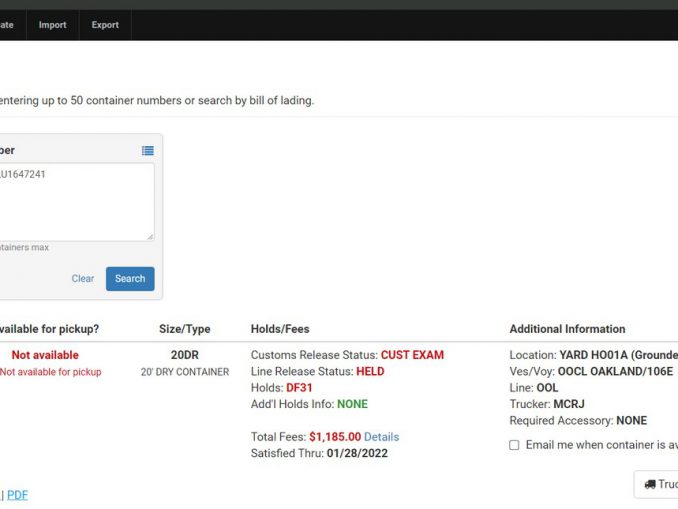
Task: Click the list view icon in search panel
Action: click(x=147, y=151)
